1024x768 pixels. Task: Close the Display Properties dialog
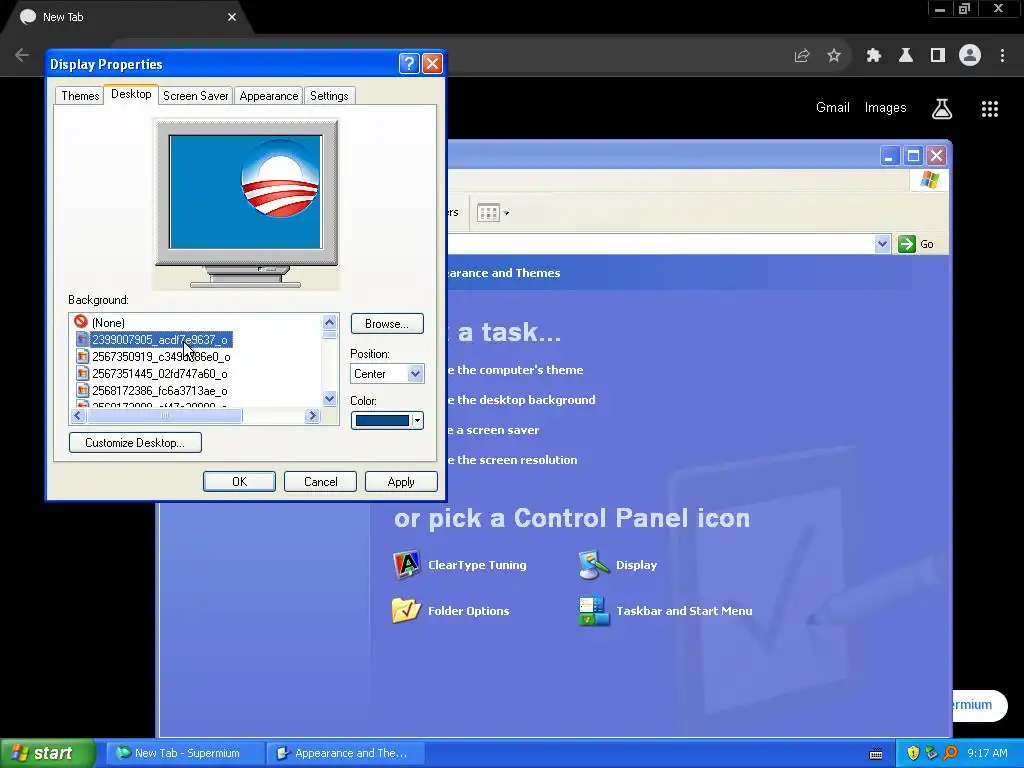tap(432, 64)
